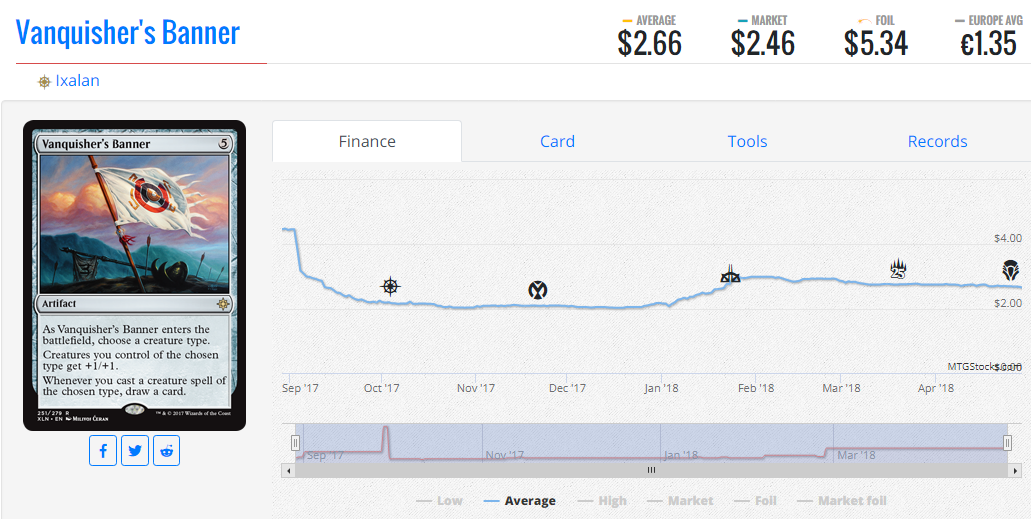
Task: Click the $4.00 y-axis label
Action: click(x=1007, y=237)
